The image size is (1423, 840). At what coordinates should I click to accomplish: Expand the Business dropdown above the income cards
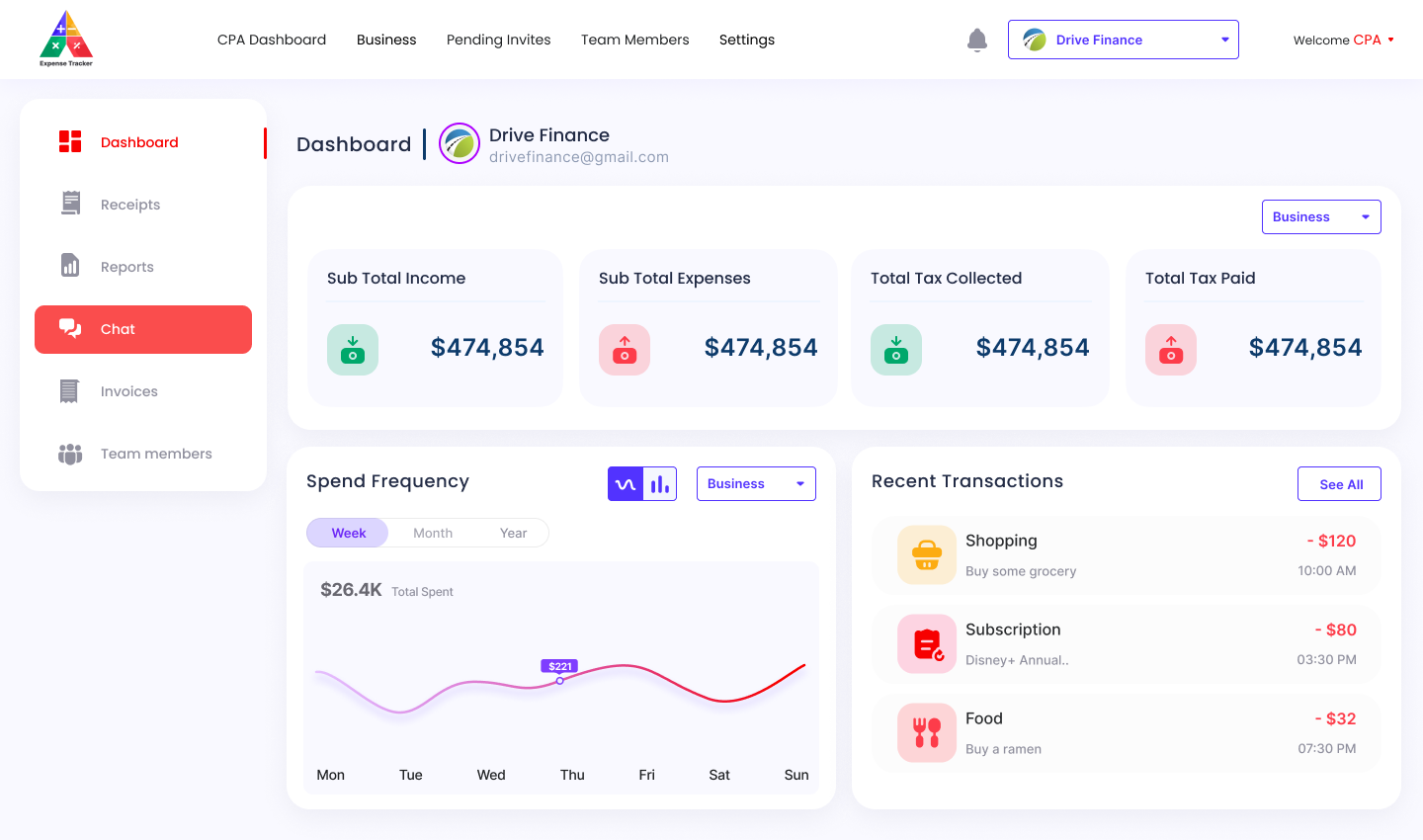tap(1321, 216)
